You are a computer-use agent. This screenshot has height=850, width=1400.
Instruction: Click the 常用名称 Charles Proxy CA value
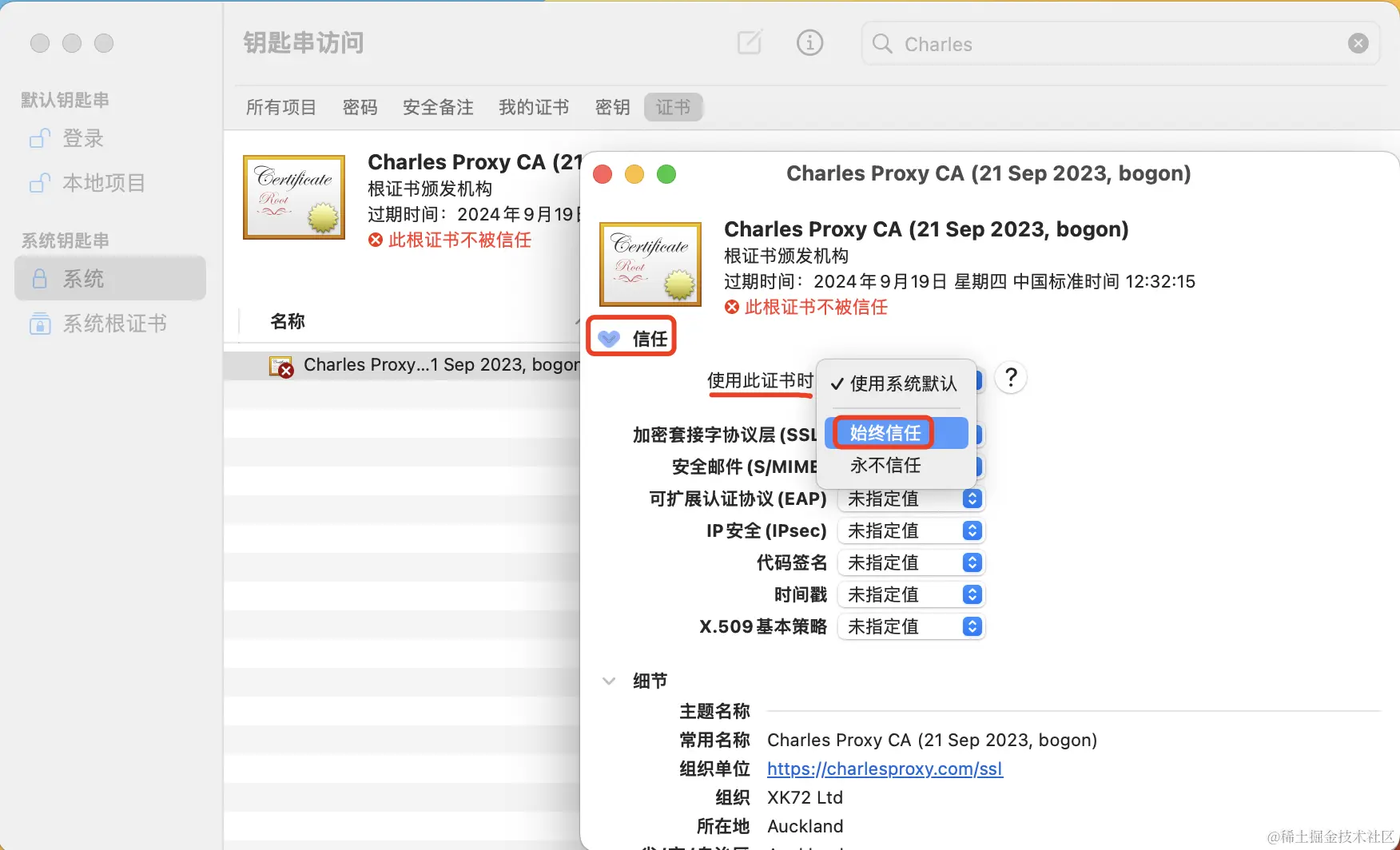click(x=932, y=740)
